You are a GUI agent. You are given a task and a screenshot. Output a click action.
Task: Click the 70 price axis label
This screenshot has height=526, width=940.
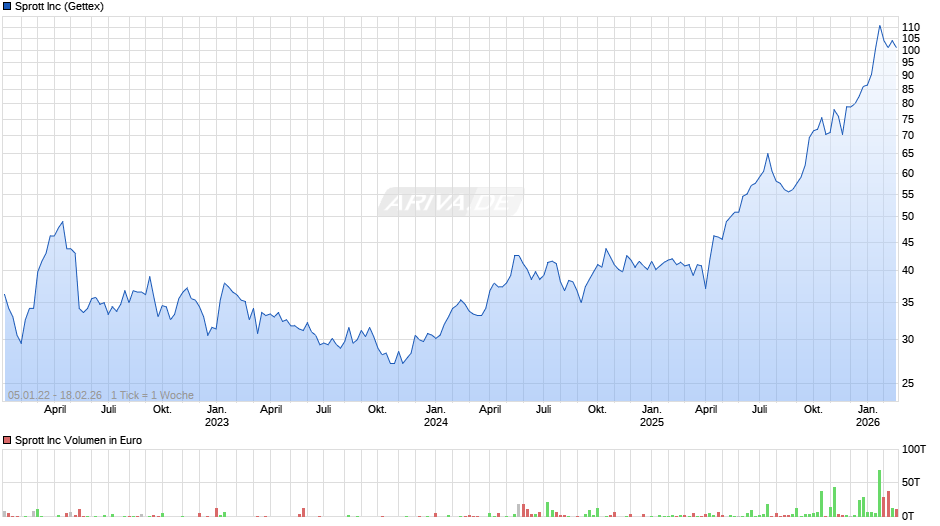coord(908,136)
